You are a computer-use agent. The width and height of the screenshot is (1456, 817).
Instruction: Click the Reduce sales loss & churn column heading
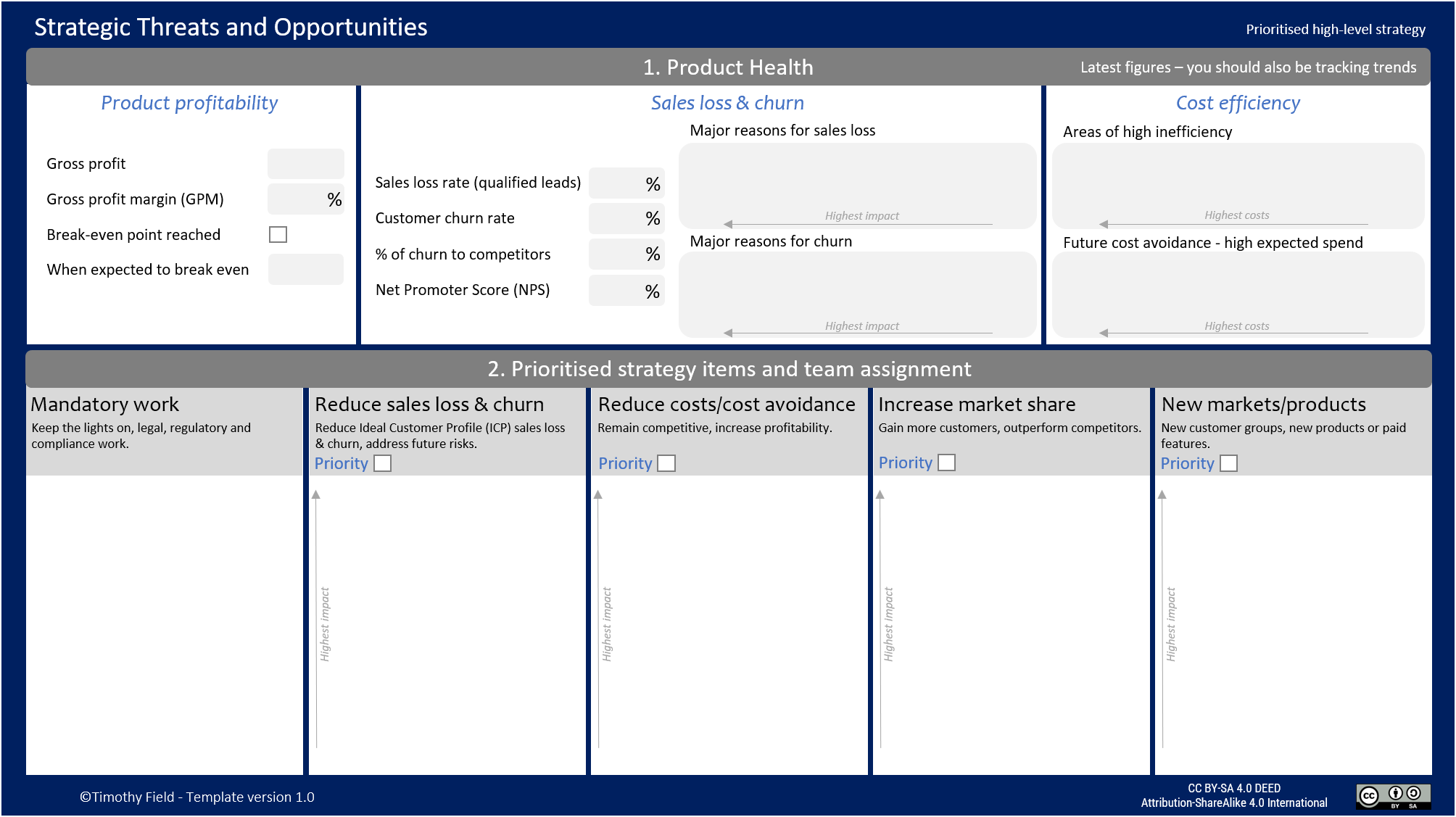click(x=429, y=405)
